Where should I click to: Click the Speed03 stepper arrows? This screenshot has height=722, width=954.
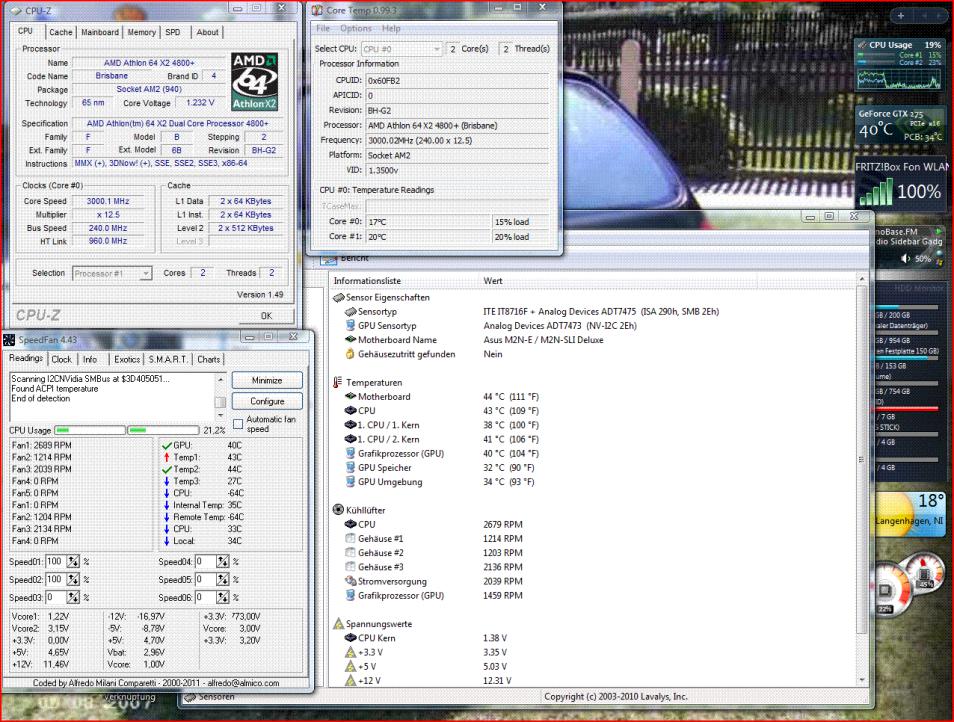tap(73, 597)
